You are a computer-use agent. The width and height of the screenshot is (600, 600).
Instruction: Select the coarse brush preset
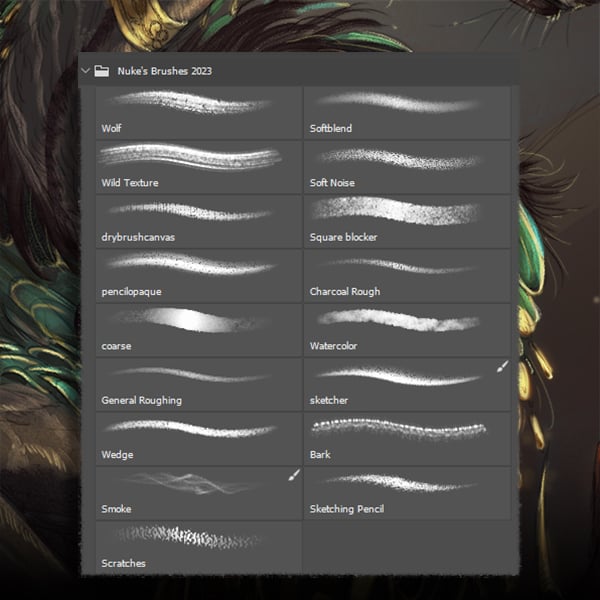point(199,330)
